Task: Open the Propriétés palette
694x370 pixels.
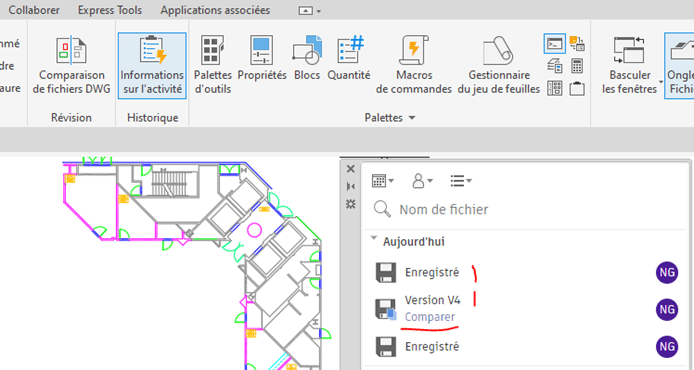Action: coord(262,59)
